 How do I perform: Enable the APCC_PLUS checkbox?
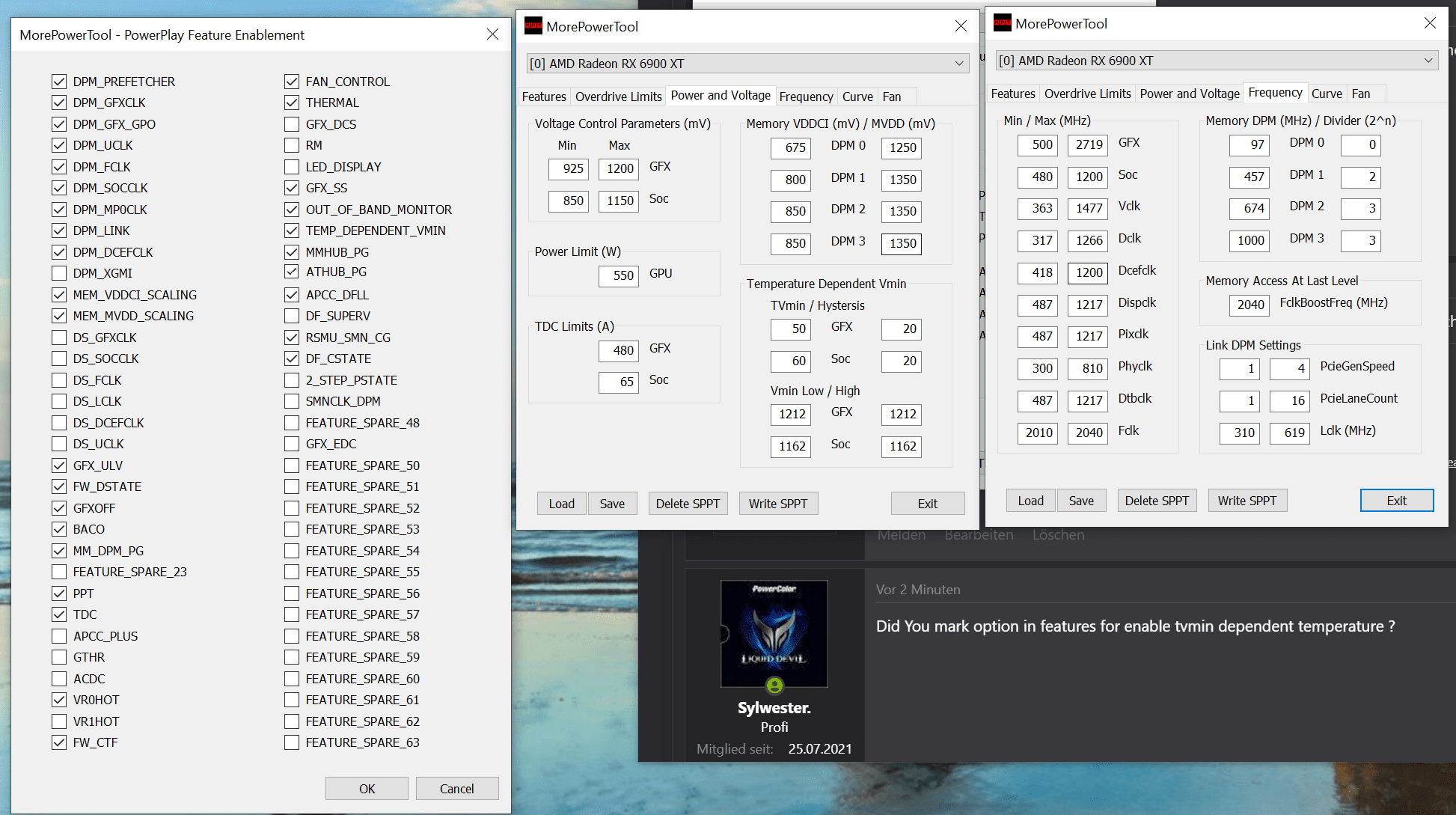(x=59, y=636)
